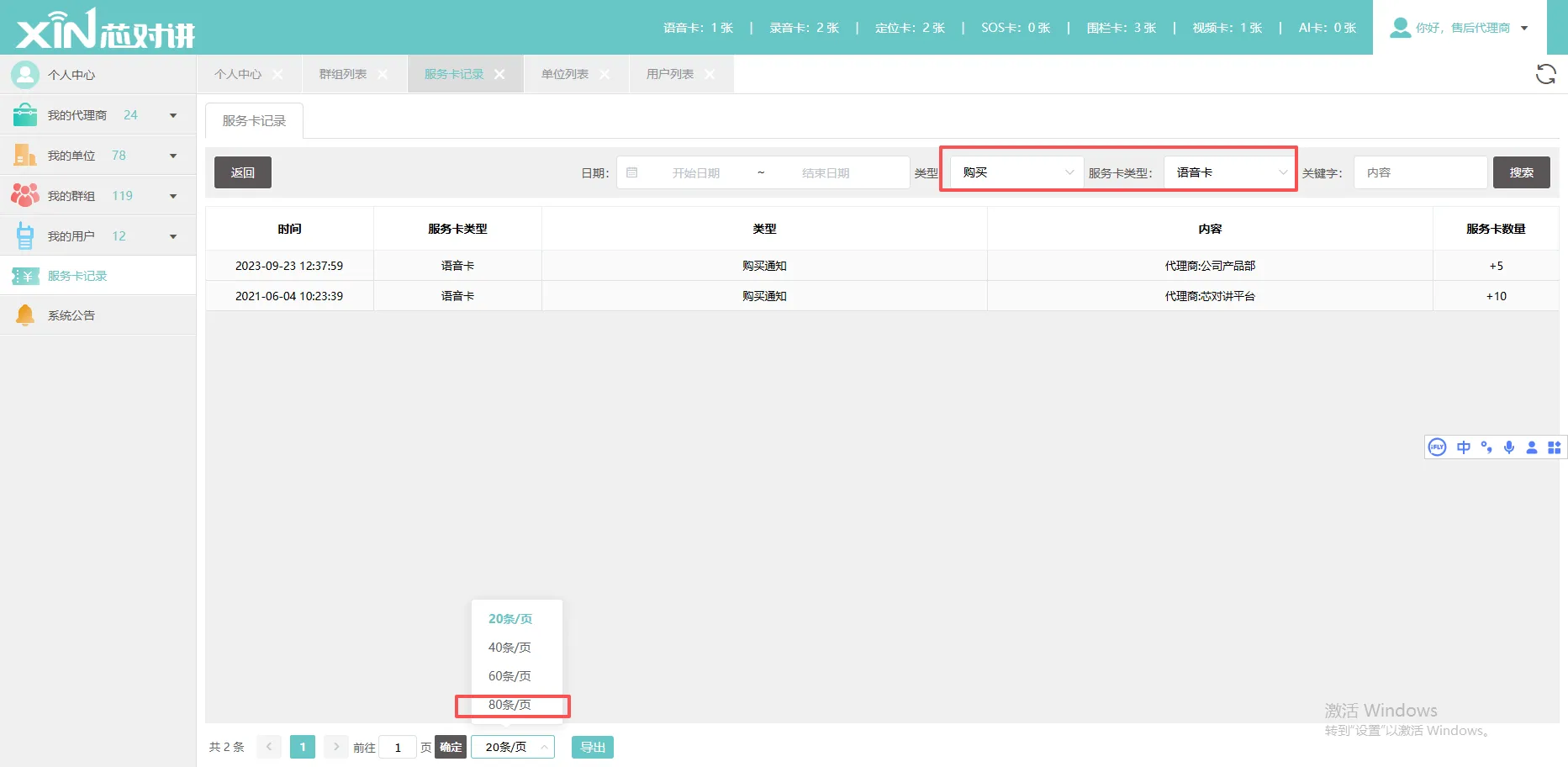The width and height of the screenshot is (1568, 767).
Task: Close the 个人中心 tab
Action: tap(277, 74)
